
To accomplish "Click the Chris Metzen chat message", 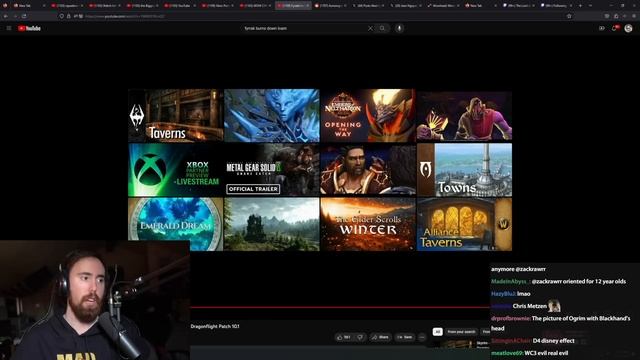I will (526, 306).
